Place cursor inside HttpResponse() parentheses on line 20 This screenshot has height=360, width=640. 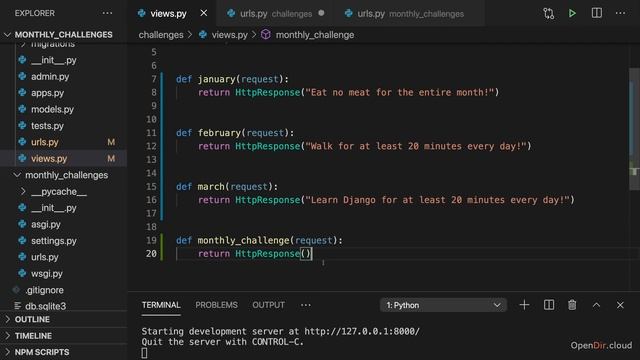tap(306, 253)
